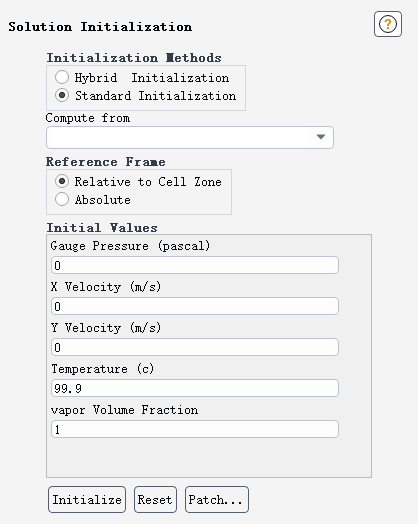Click the Y Velocity input field
Image resolution: width=418 pixels, height=524 pixels.
[195, 347]
